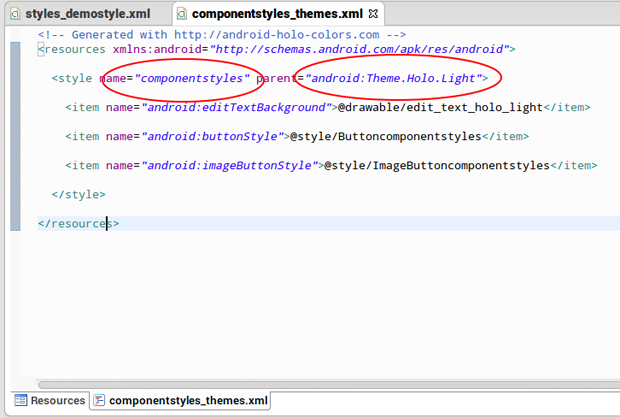This screenshot has width=620, height=418.
Task: Click the android-holo-colors.com URL in comment
Action: (276, 35)
